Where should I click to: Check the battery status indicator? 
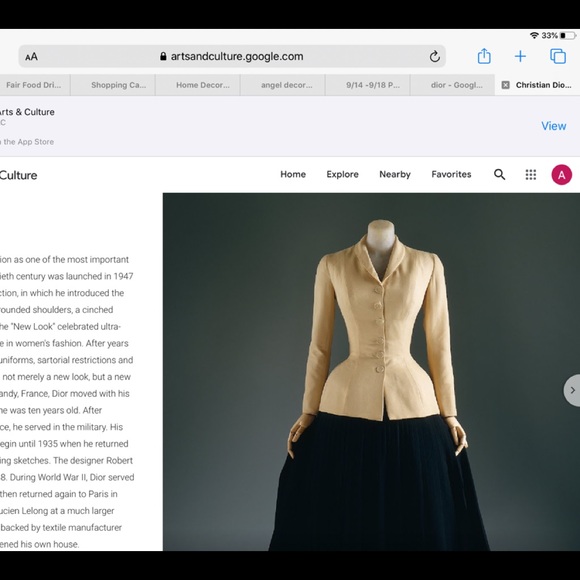[x=568, y=36]
